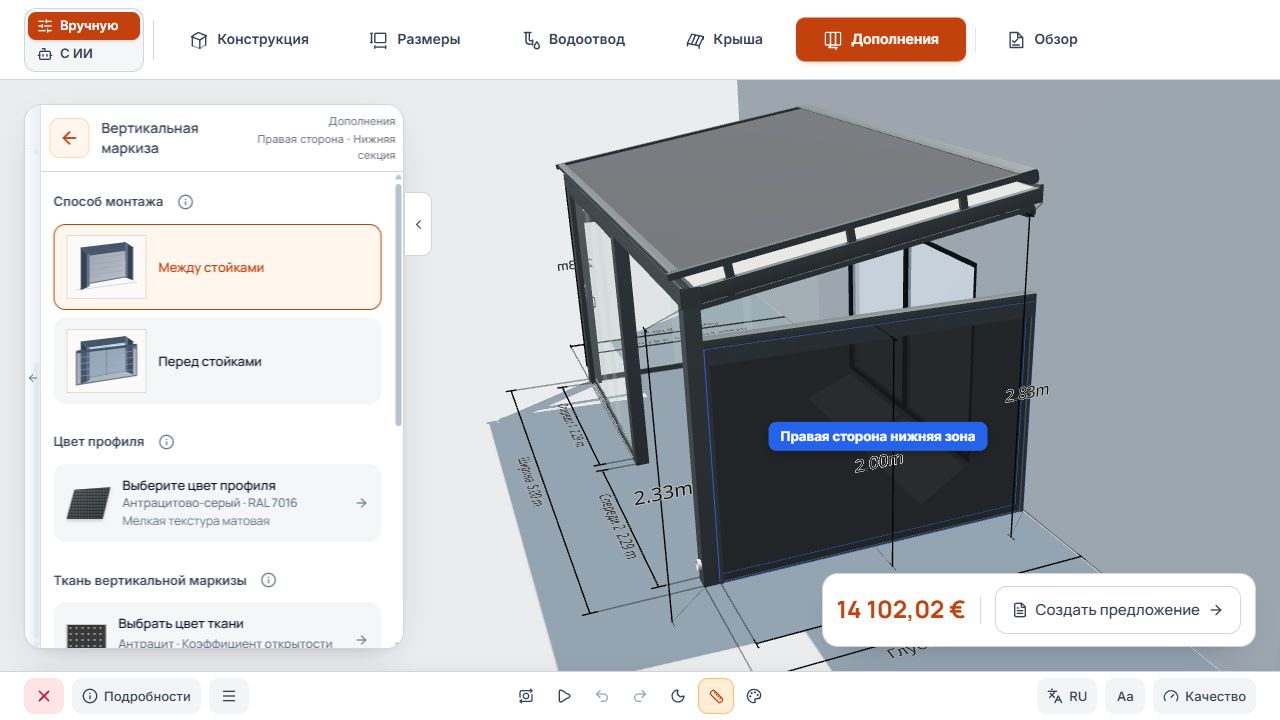Click the undo arrow
Image resolution: width=1280 pixels, height=720 pixels.
click(x=602, y=696)
